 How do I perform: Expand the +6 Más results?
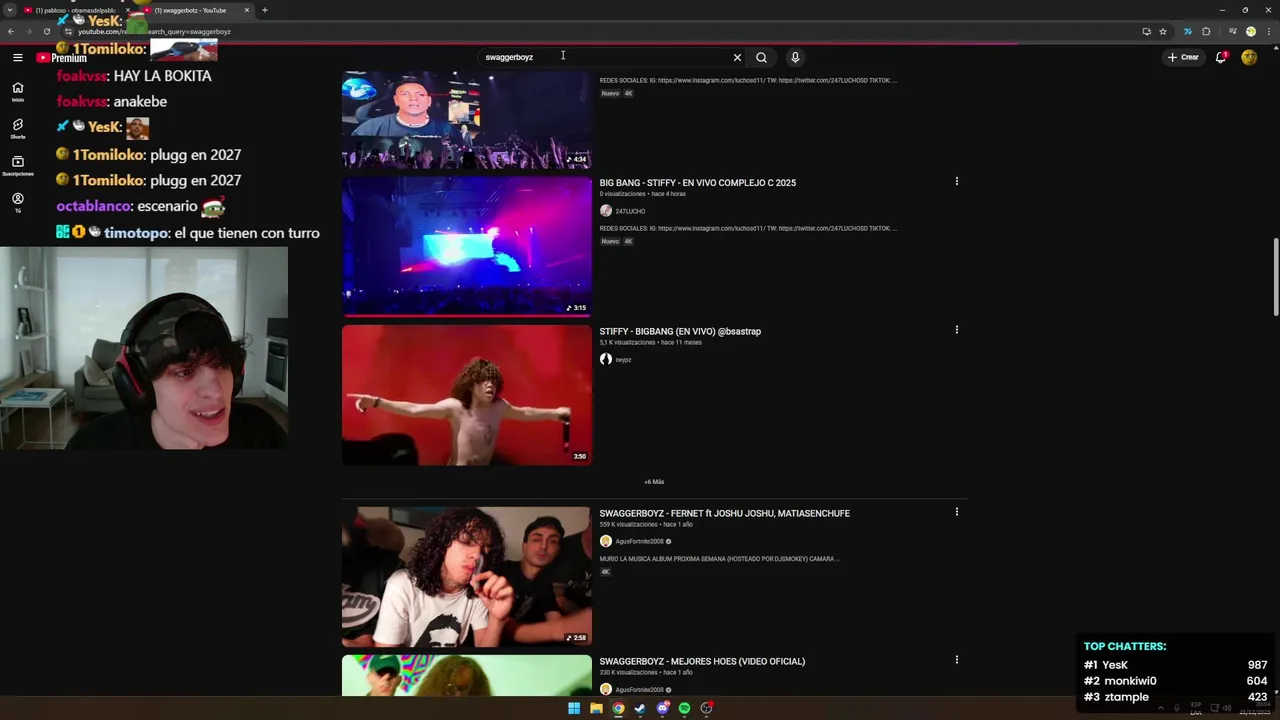pos(654,482)
